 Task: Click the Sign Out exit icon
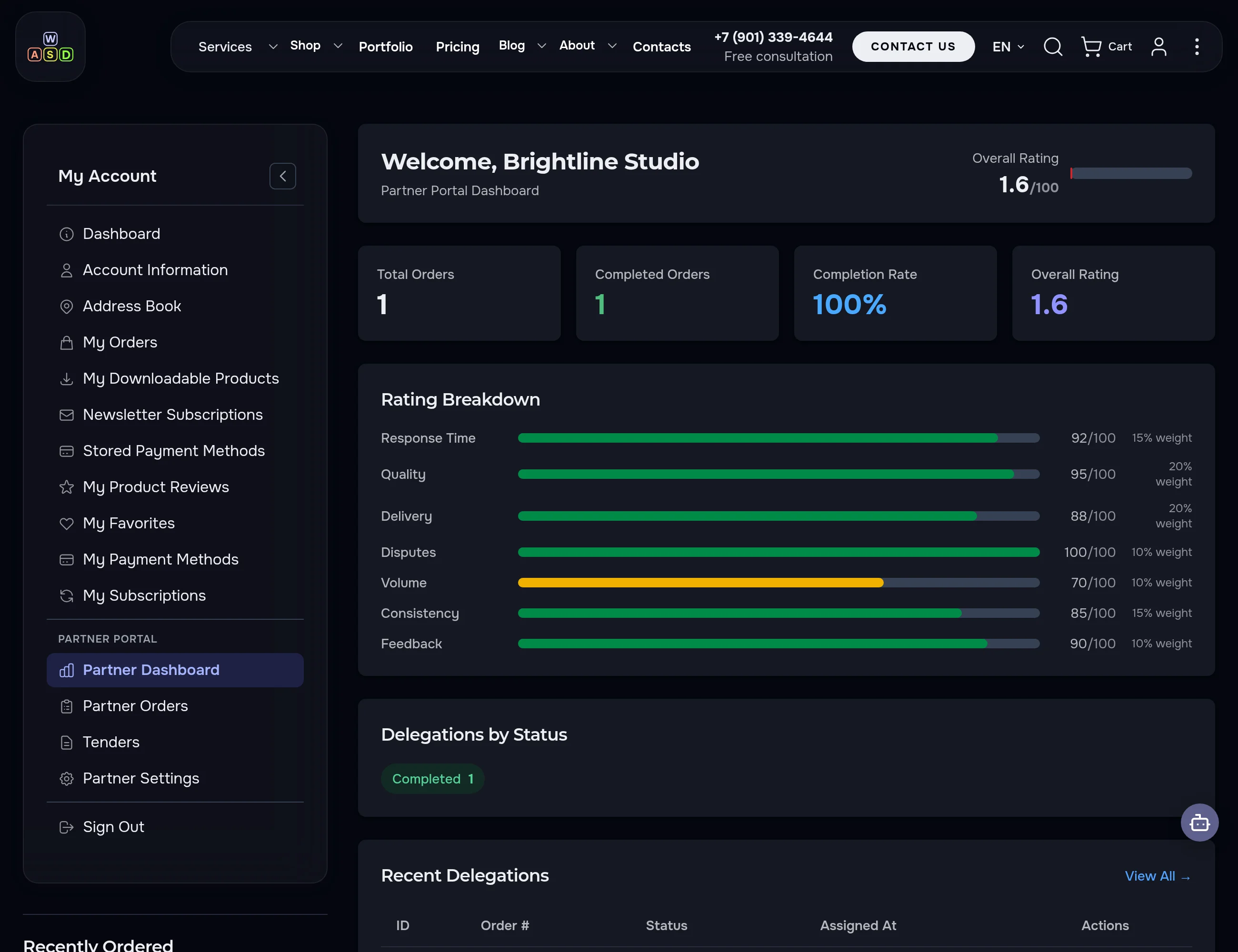pos(66,827)
